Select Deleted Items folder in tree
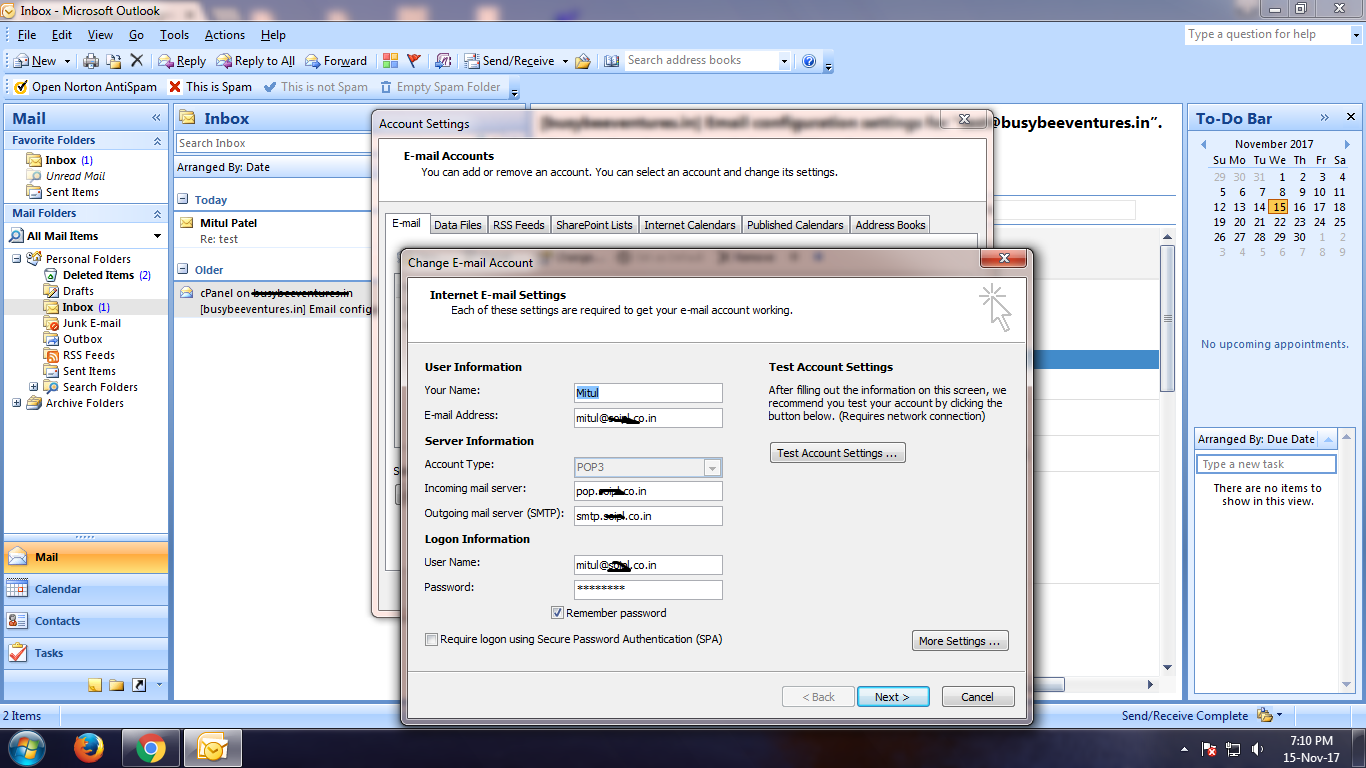 coord(97,275)
